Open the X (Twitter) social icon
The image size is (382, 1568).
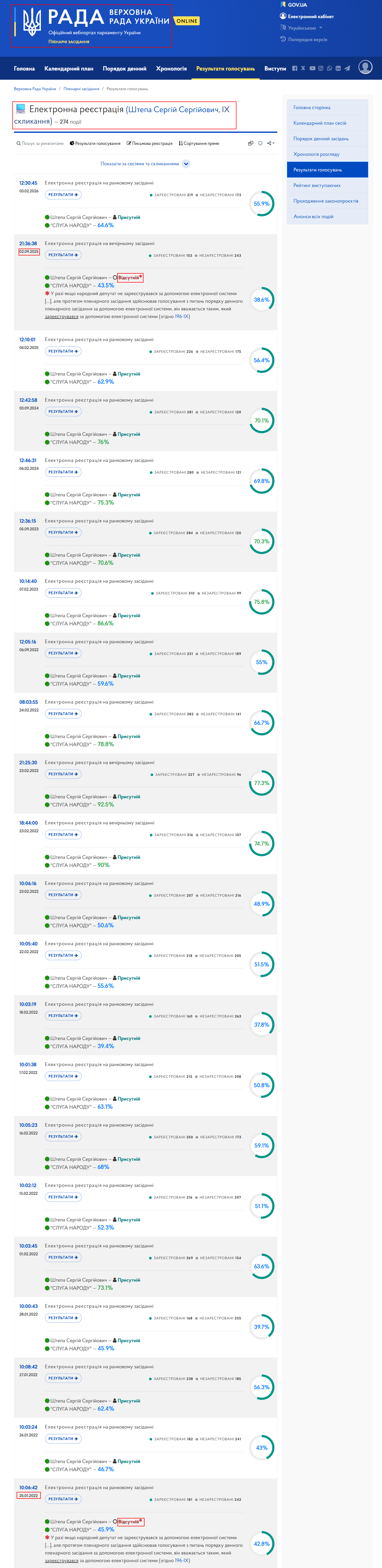coord(303,68)
